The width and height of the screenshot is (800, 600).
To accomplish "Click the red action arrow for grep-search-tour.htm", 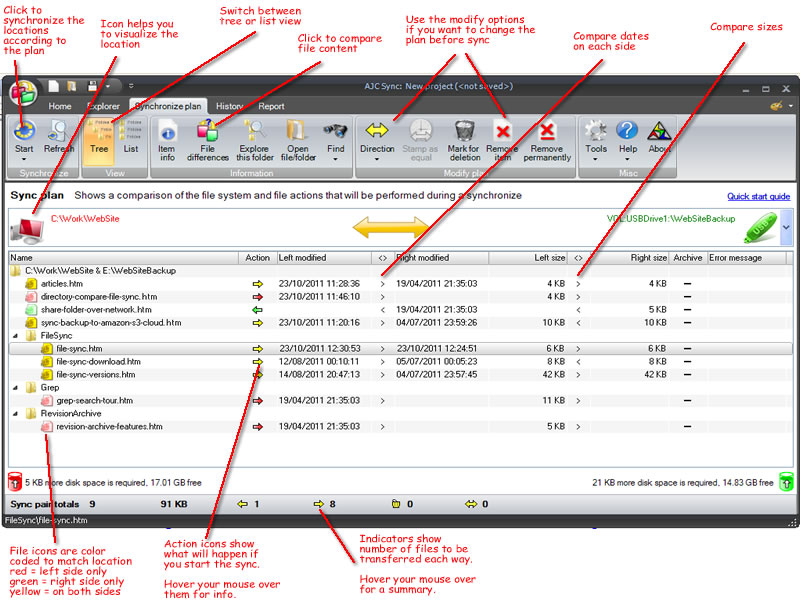I will [x=258, y=401].
